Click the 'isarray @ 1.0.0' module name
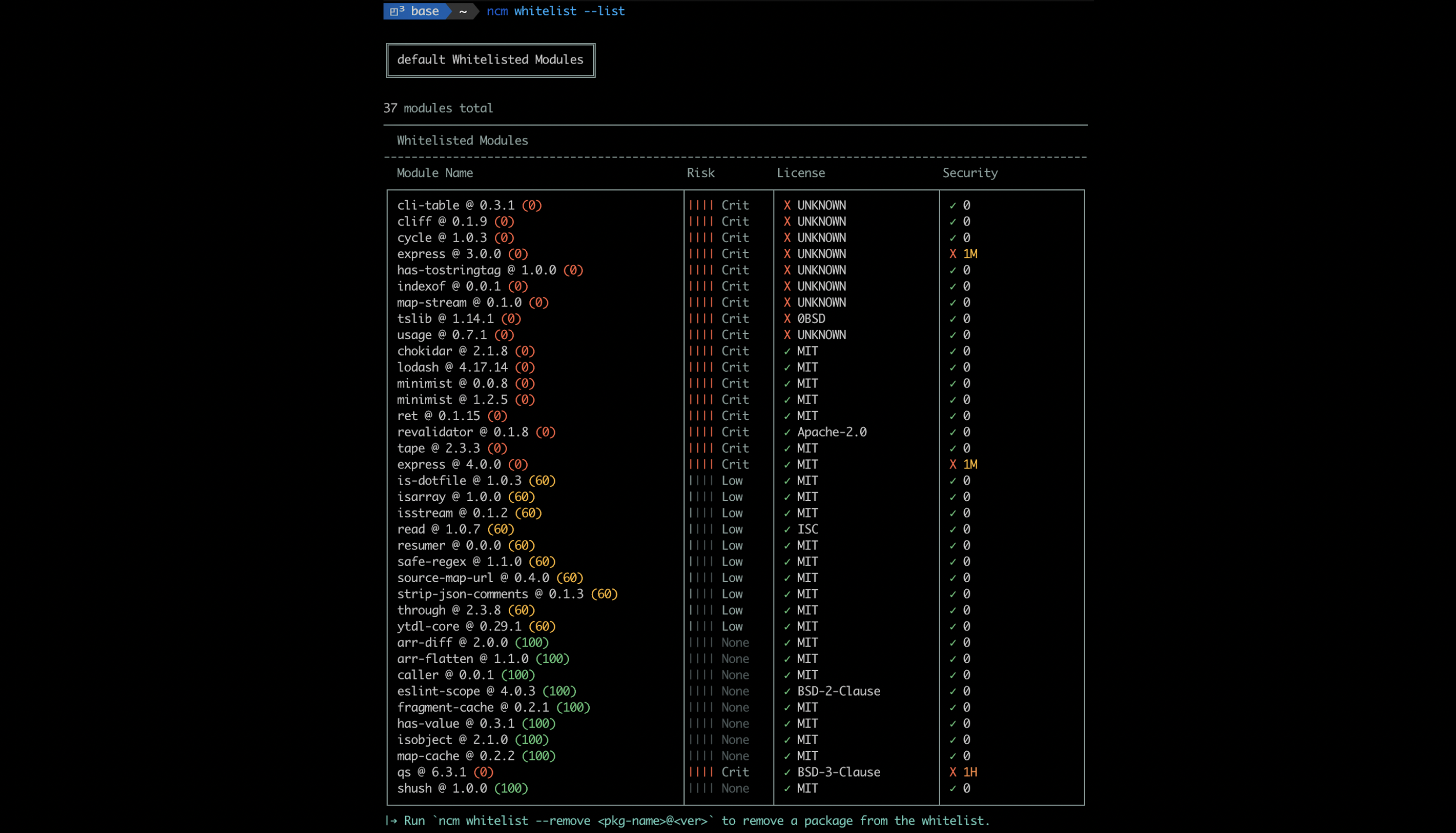Image resolution: width=1456 pixels, height=833 pixels. (449, 496)
